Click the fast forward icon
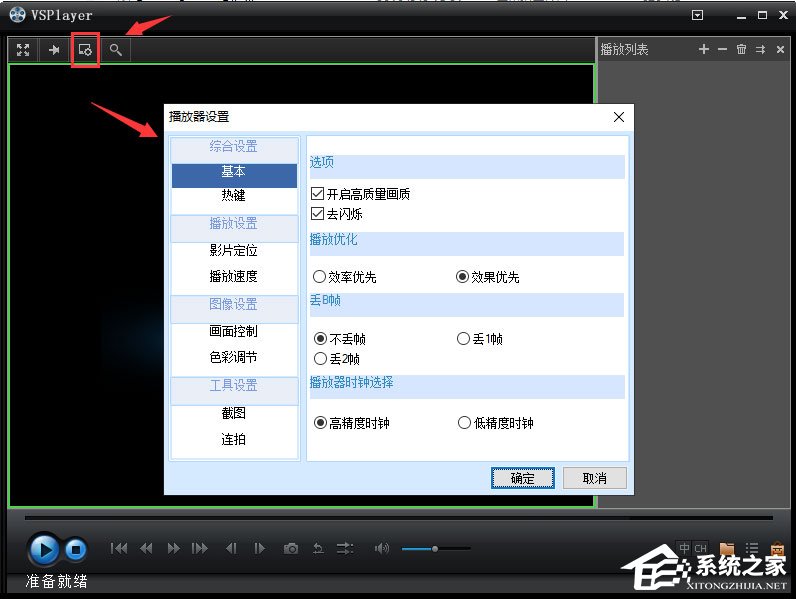 (174, 548)
